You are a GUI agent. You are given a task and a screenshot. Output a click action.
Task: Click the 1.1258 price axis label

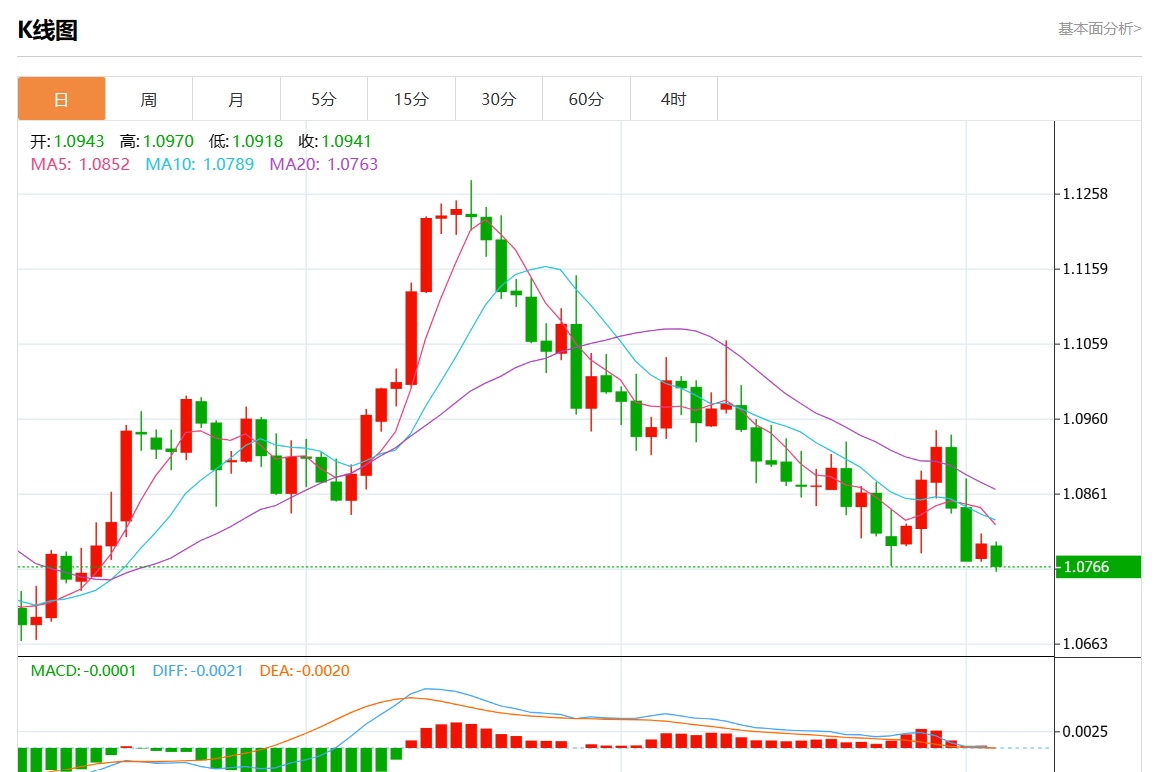pyautogui.click(x=1085, y=194)
